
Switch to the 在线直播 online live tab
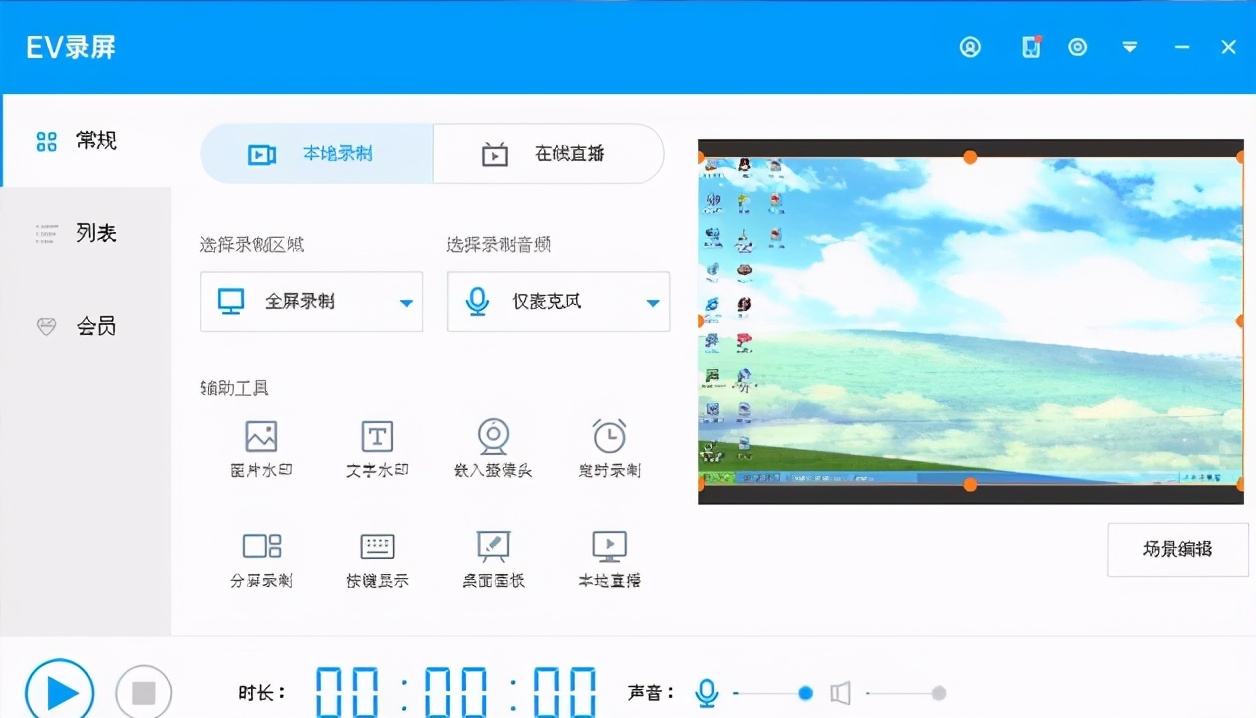tap(548, 153)
